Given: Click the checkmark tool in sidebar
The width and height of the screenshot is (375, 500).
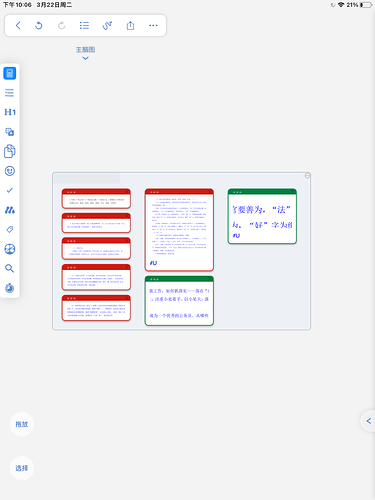Looking at the screenshot, I should click(10, 190).
